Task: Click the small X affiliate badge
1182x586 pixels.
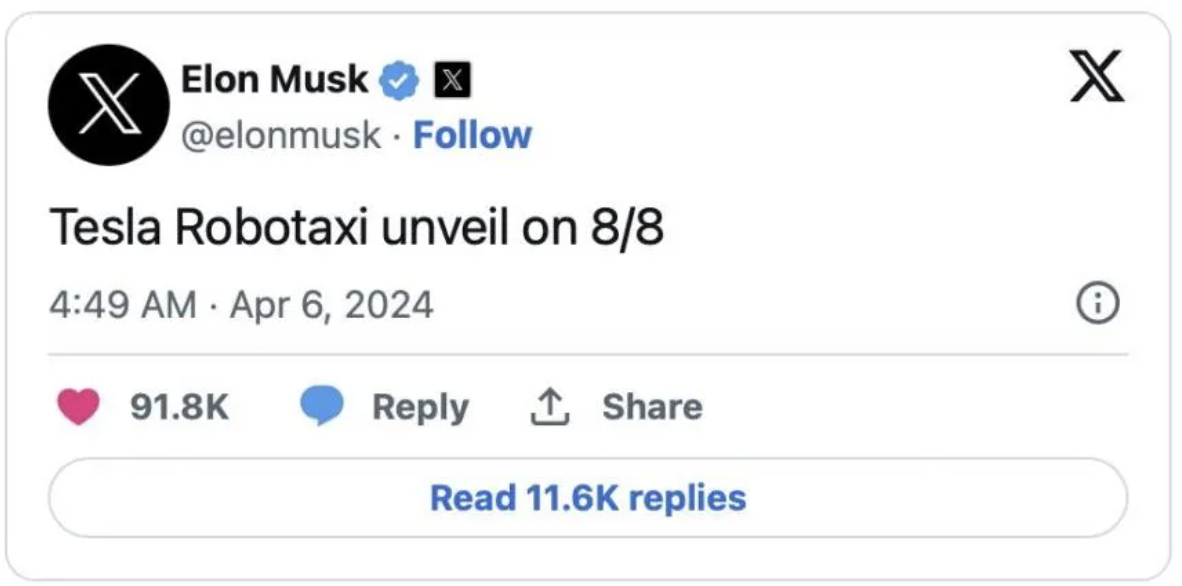Action: [452, 80]
